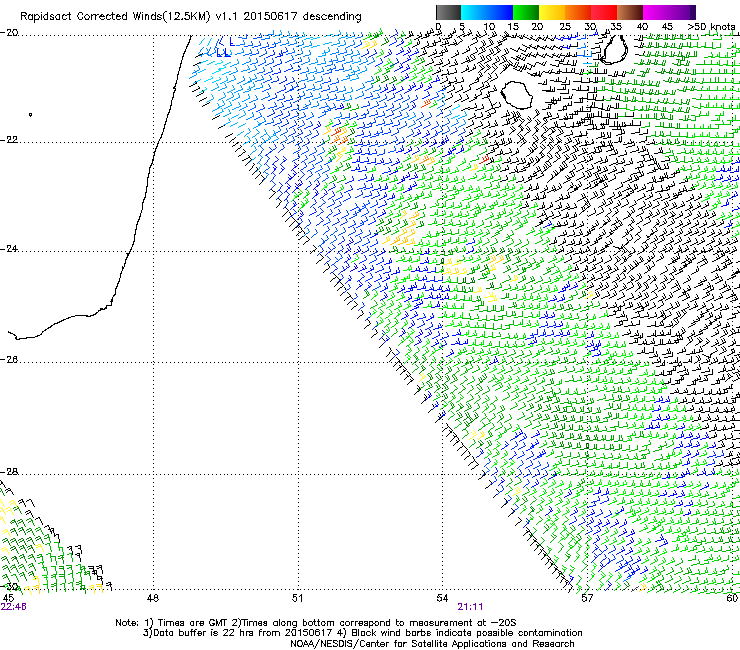Click the magenta-purple 40-50 knots legend segment
The height and width of the screenshot is (650, 740).
point(669,12)
